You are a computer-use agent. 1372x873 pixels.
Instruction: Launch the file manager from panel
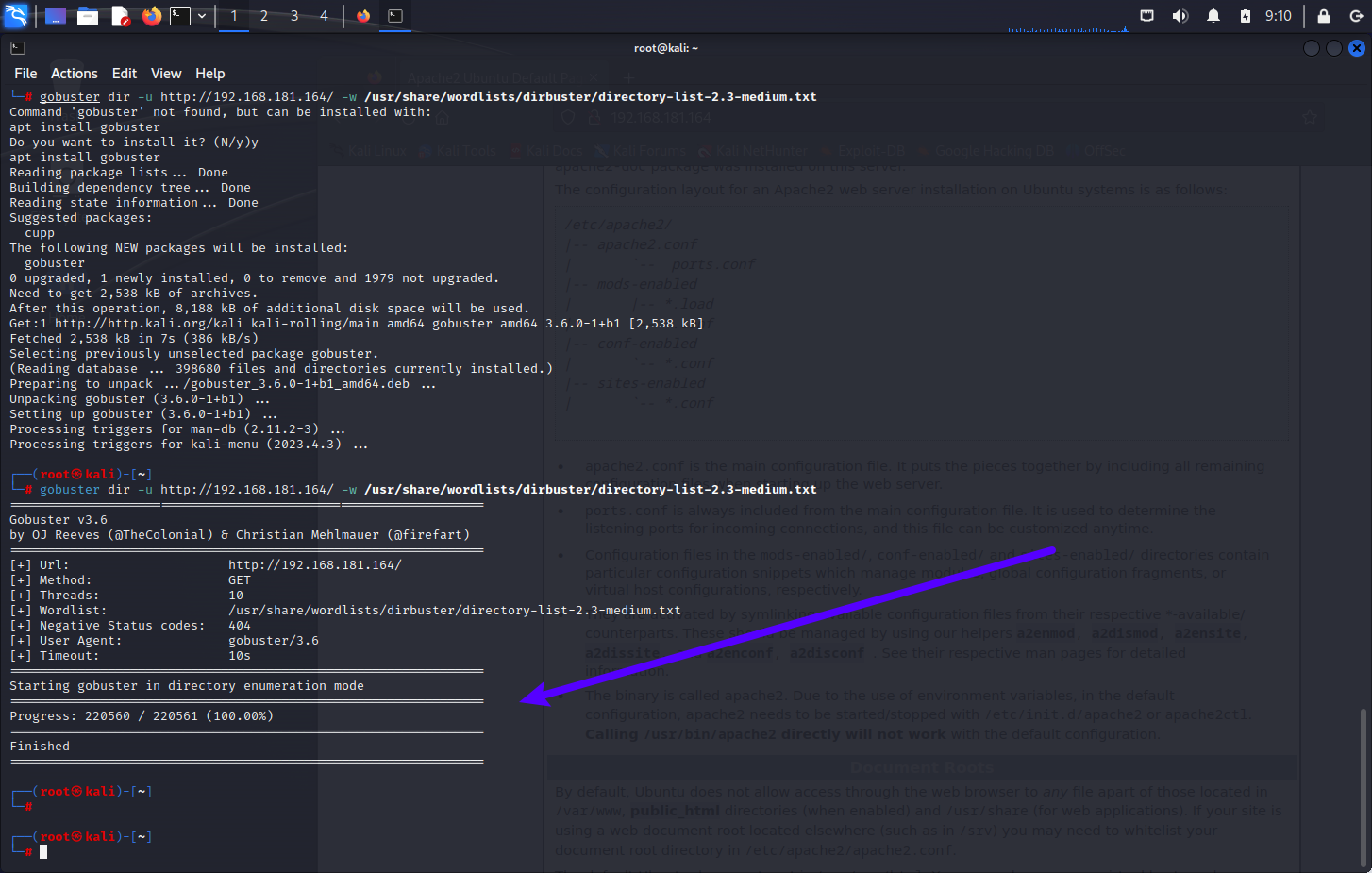88,16
